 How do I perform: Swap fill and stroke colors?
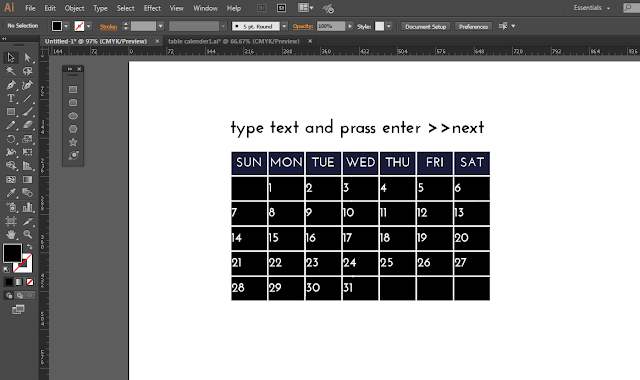pyautogui.click(x=29, y=247)
